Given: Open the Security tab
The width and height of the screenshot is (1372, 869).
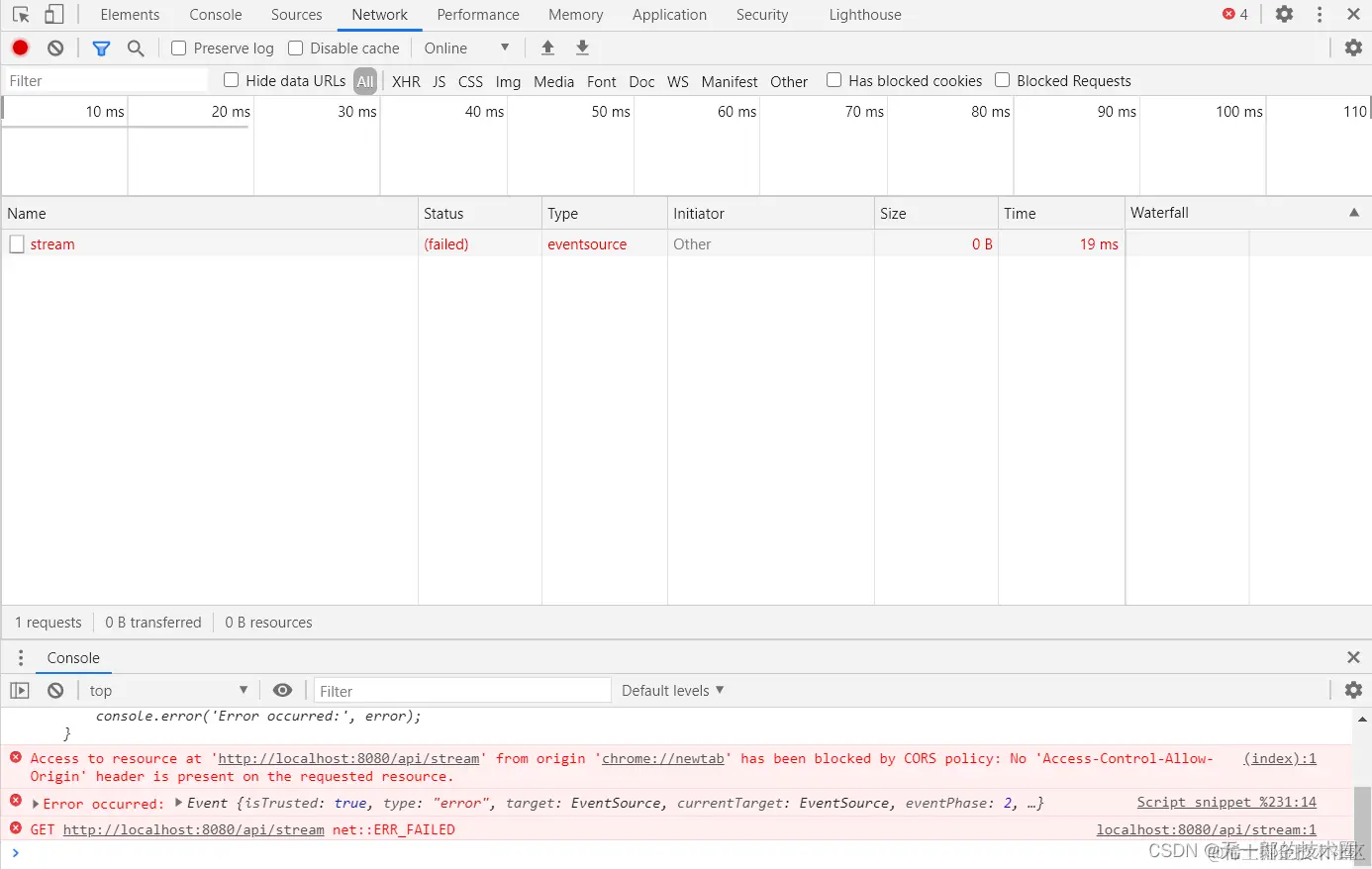Looking at the screenshot, I should pyautogui.click(x=762, y=15).
